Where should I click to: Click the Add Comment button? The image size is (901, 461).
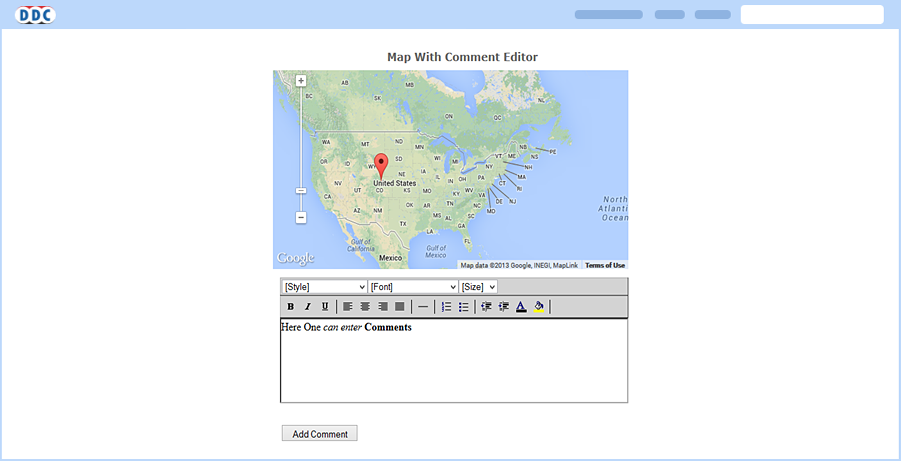[319, 433]
